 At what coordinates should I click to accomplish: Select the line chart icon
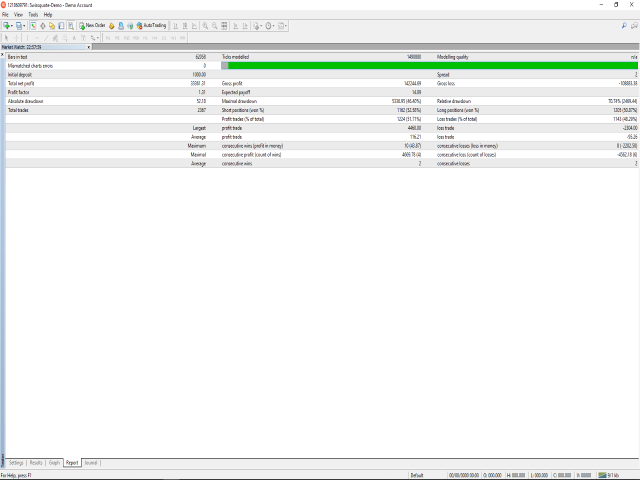pyautogui.click(x=194, y=26)
